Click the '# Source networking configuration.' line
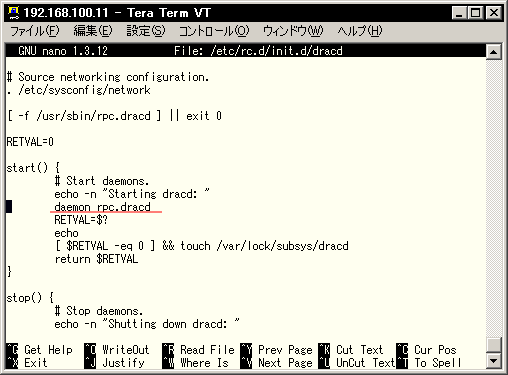 [x=108, y=77]
